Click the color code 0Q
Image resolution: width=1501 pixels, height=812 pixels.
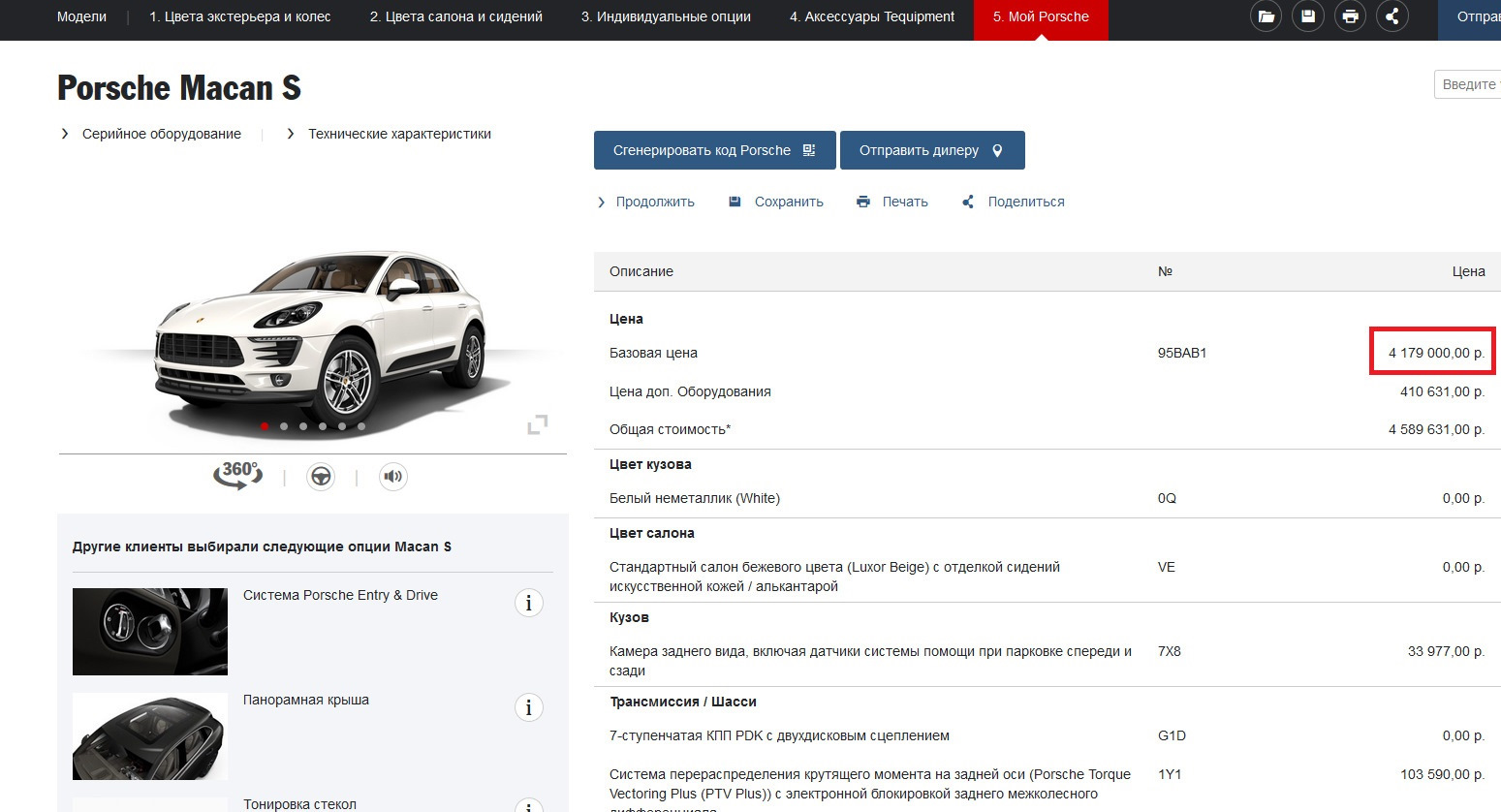(1167, 498)
